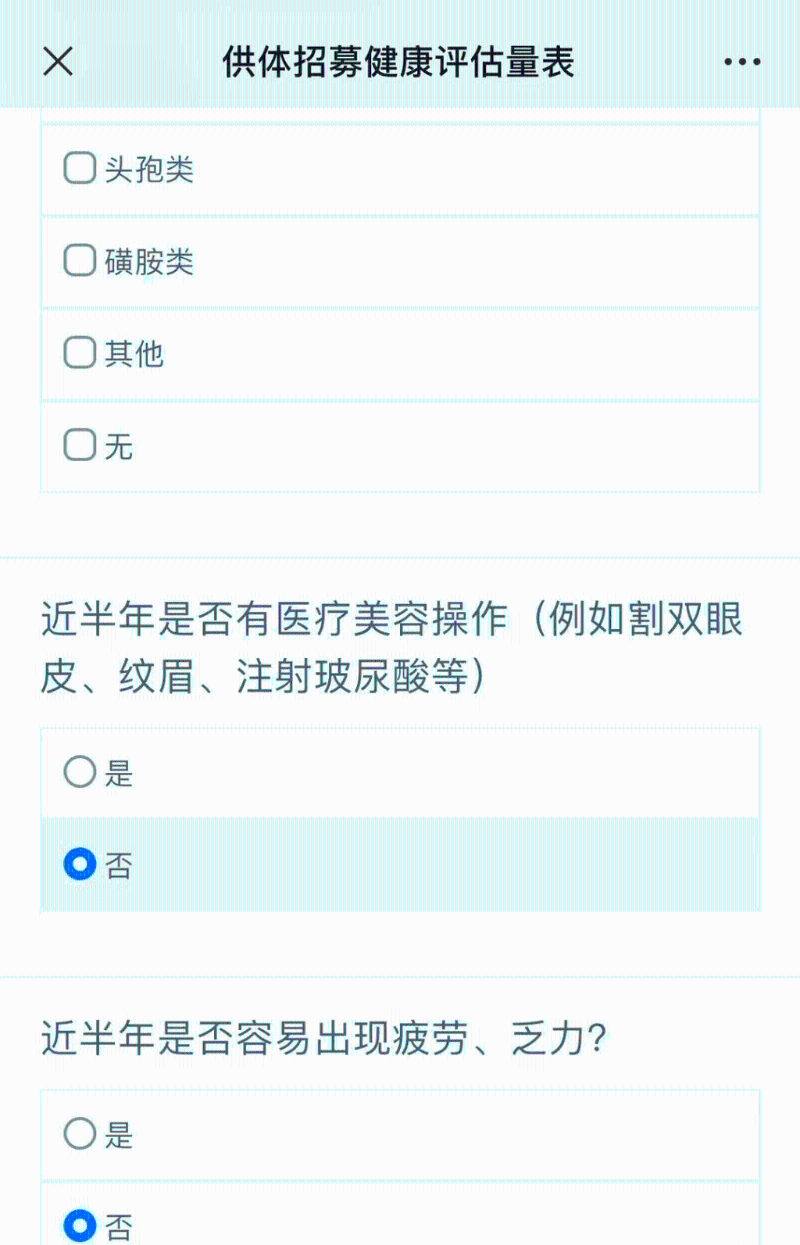
Task: Select 是 for the medical cosmetic question
Action: pyautogui.click(x=78, y=771)
